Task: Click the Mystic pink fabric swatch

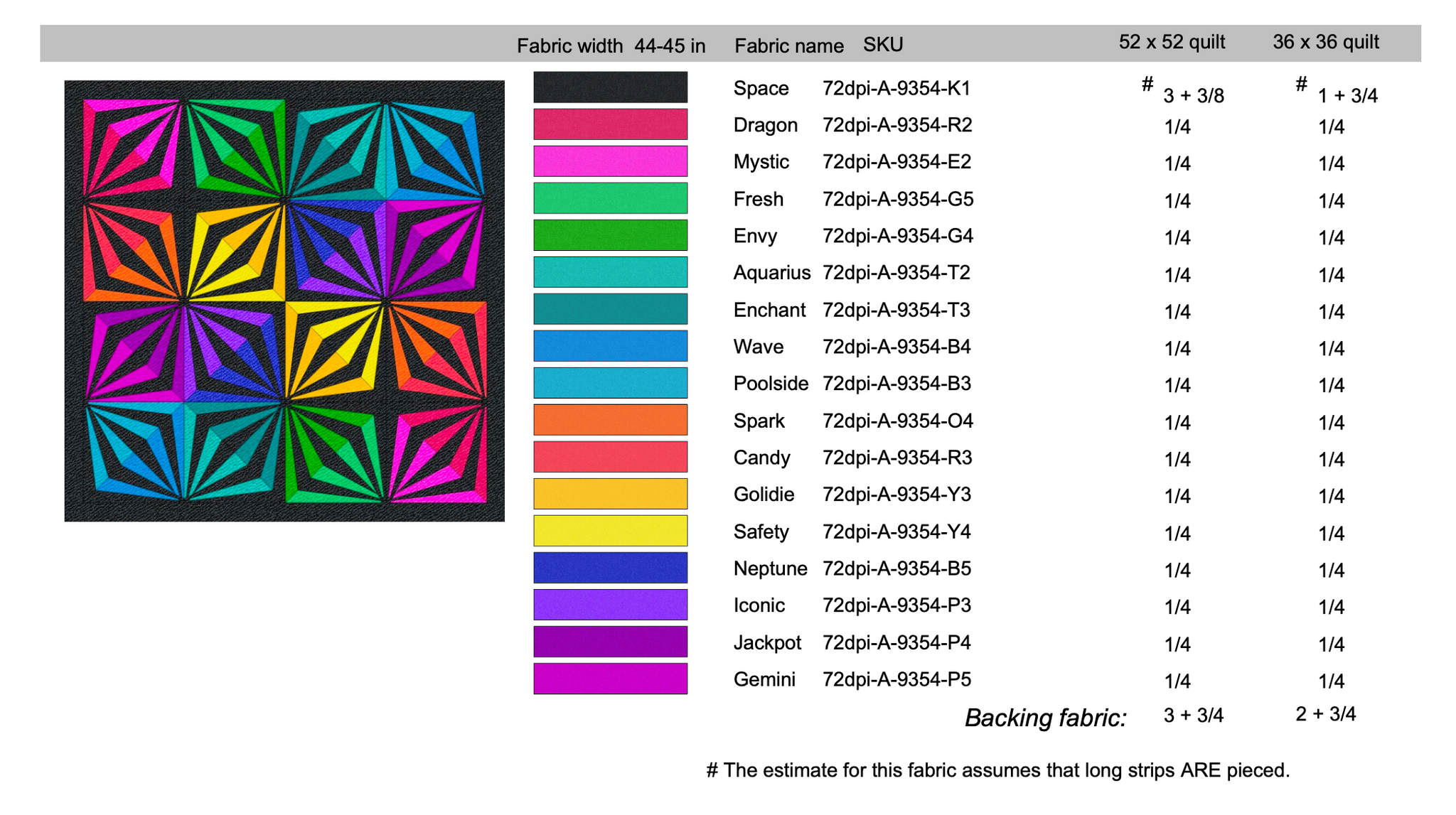Action: [610, 161]
